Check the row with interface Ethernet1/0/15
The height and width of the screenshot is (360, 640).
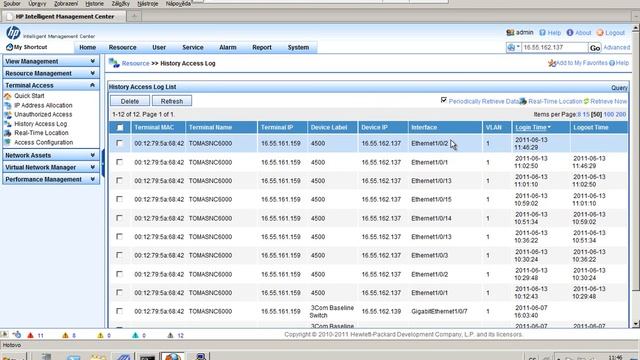119,199
